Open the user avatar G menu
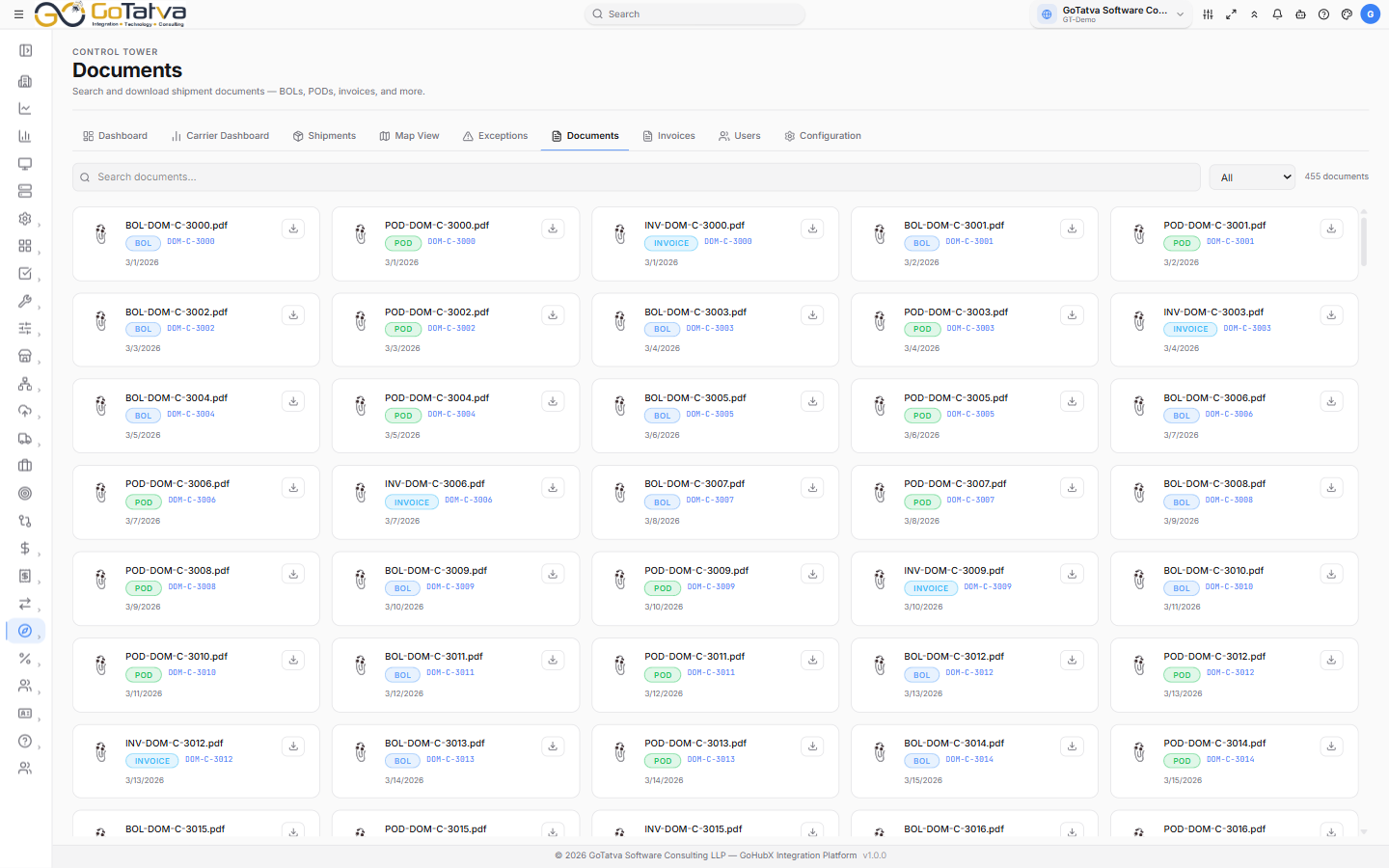 pos(1370,14)
